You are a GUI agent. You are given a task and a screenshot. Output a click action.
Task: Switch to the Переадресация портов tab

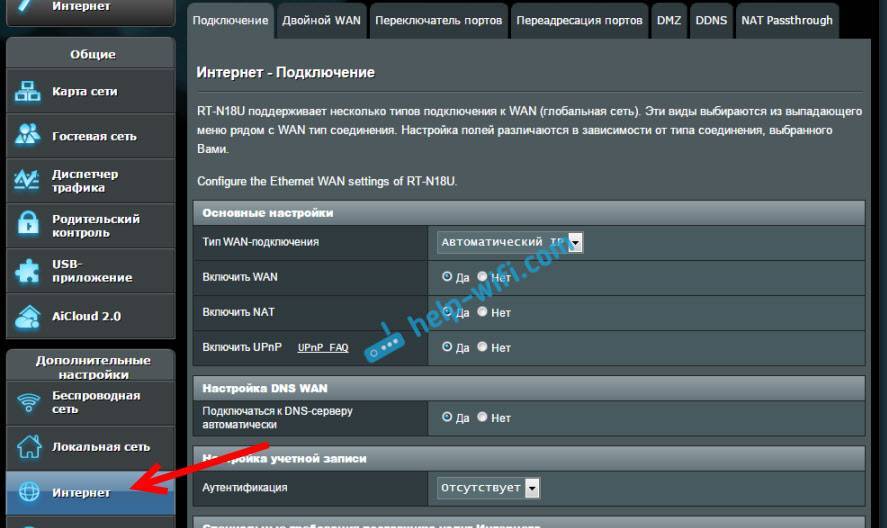(x=579, y=20)
